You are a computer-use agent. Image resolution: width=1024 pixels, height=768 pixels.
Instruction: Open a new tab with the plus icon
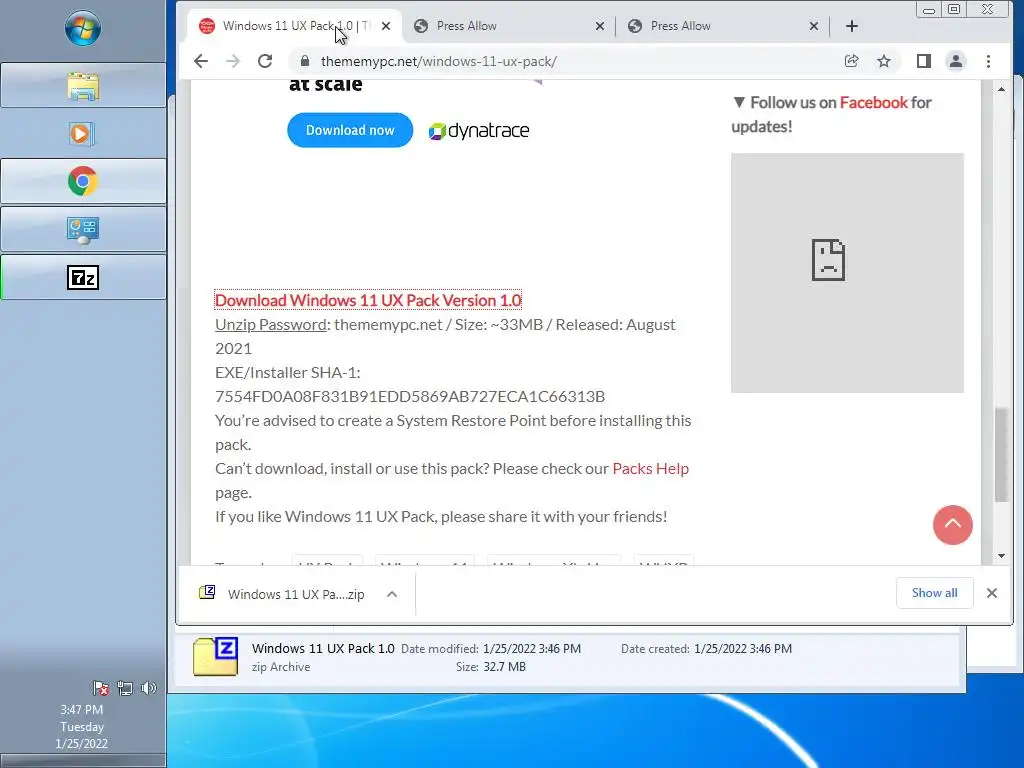click(852, 26)
